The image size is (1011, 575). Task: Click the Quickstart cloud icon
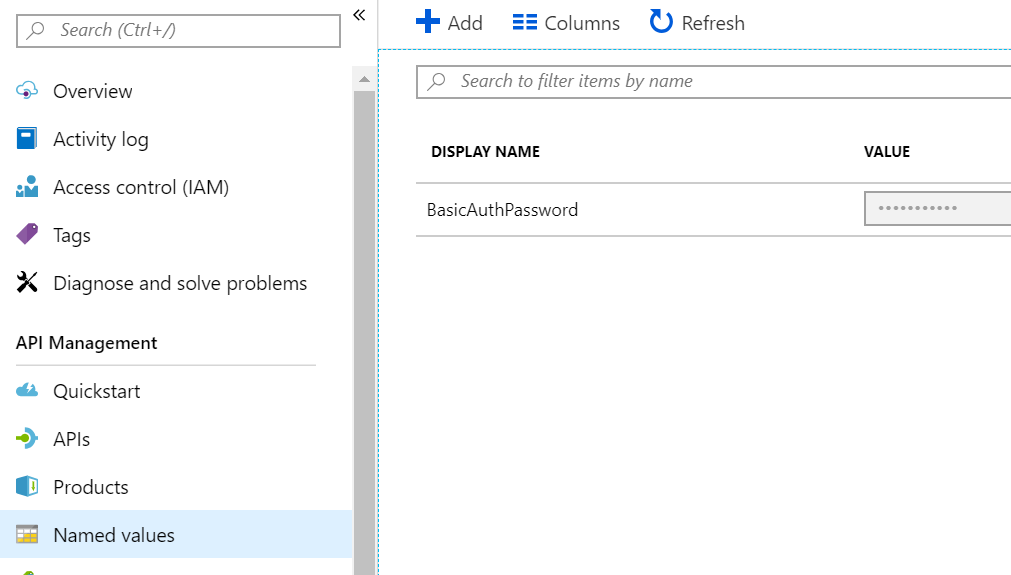tap(27, 391)
